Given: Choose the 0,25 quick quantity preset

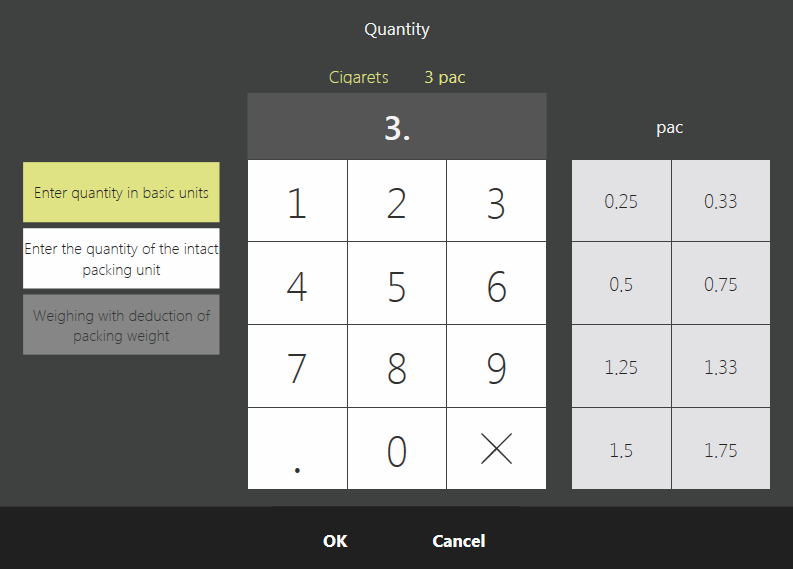Looking at the screenshot, I should tap(621, 201).
